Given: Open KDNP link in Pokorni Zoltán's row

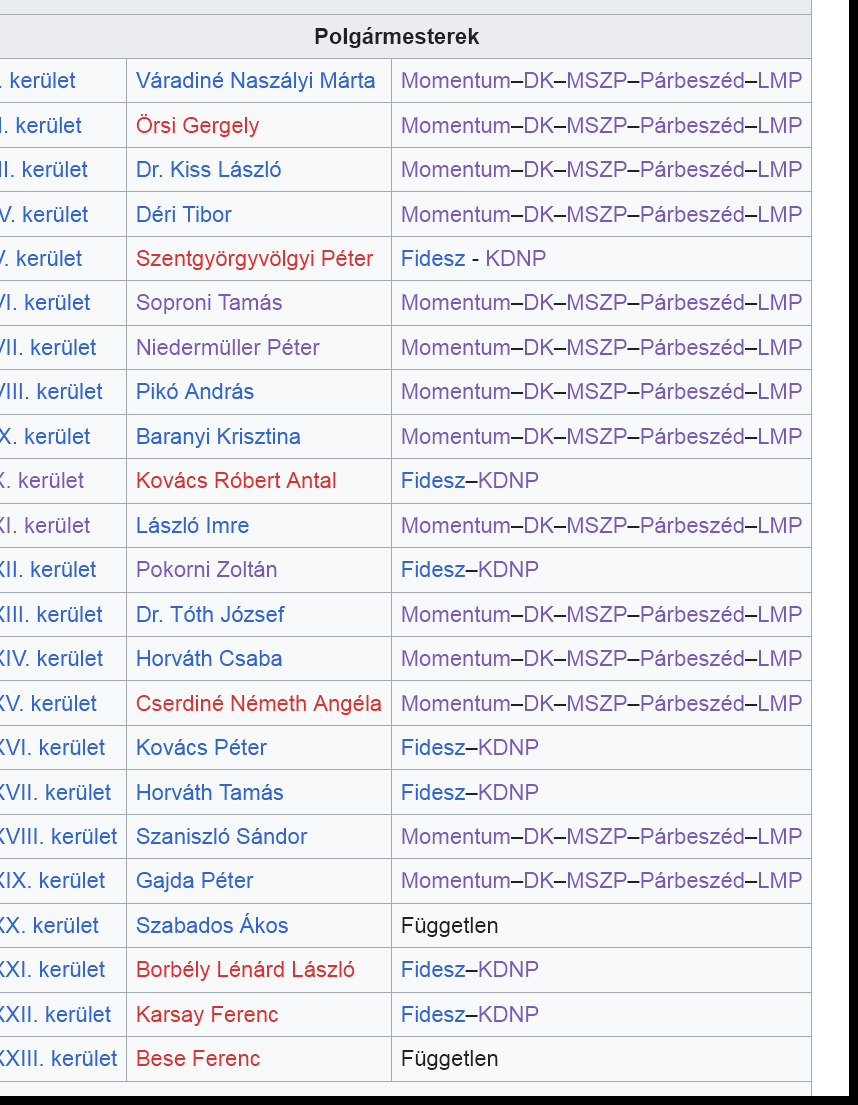Looking at the screenshot, I should click(508, 570).
